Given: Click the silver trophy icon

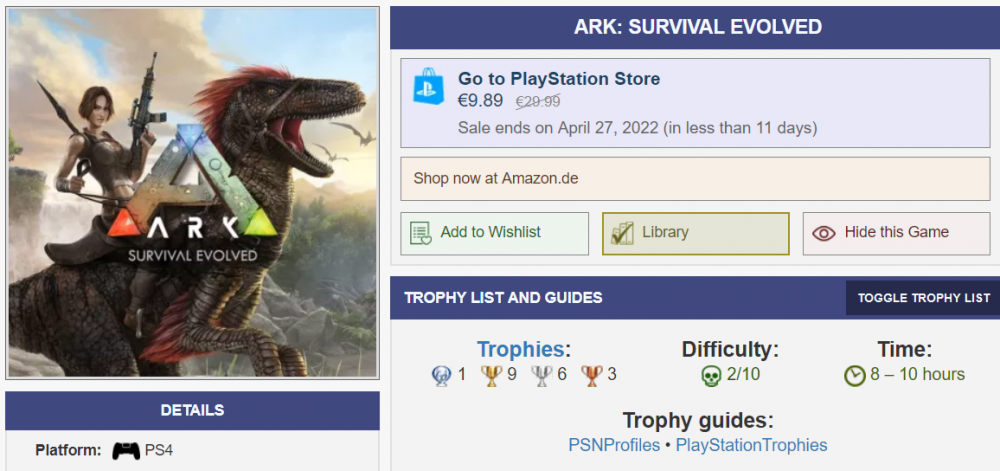Looking at the screenshot, I should [541, 375].
